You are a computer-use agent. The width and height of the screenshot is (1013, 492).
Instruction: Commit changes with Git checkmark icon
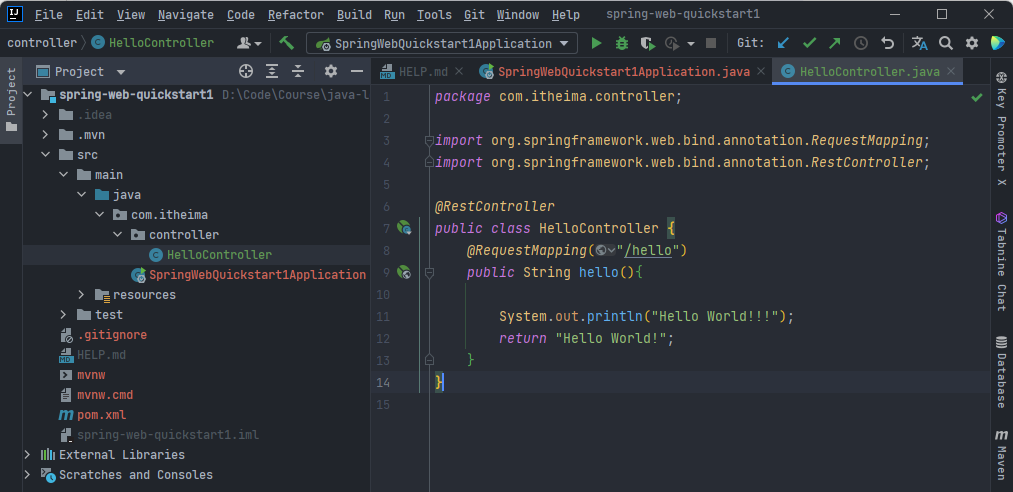click(x=809, y=43)
